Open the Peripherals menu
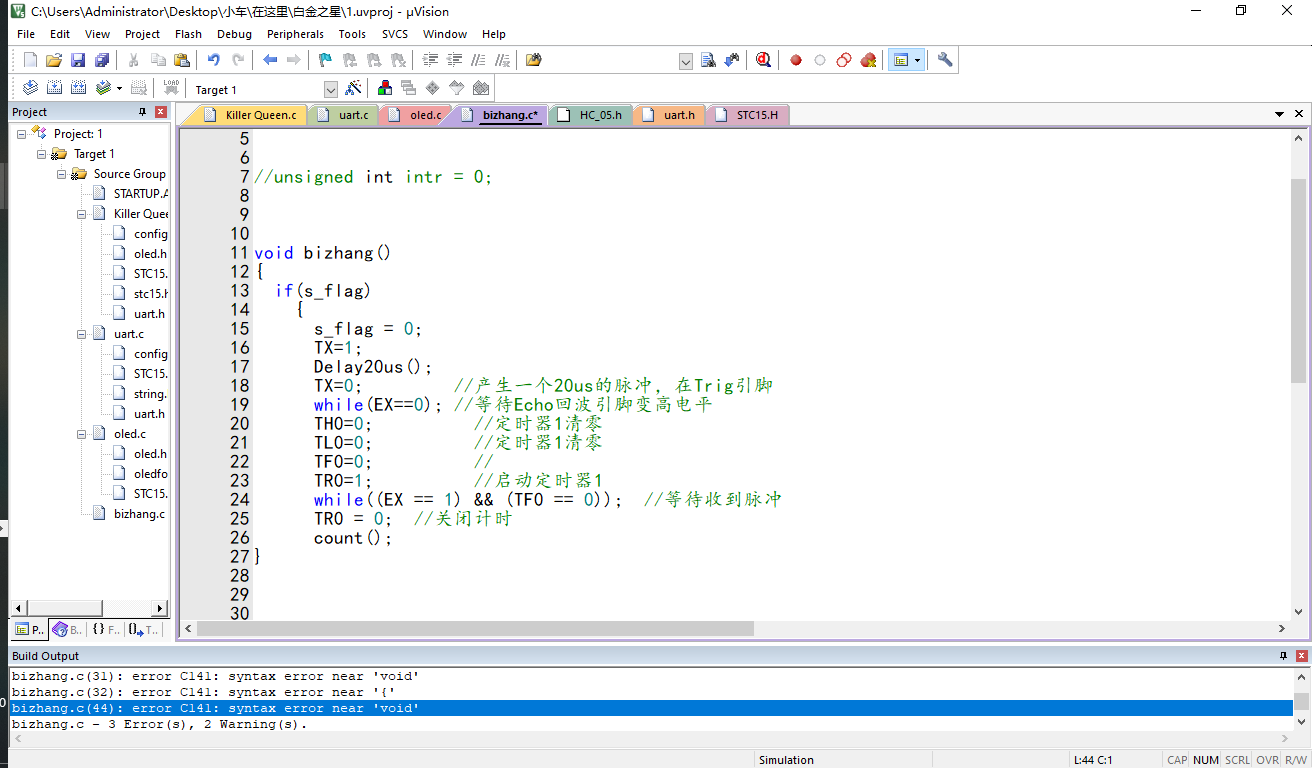Viewport: 1312px width, 768px height. click(x=295, y=33)
